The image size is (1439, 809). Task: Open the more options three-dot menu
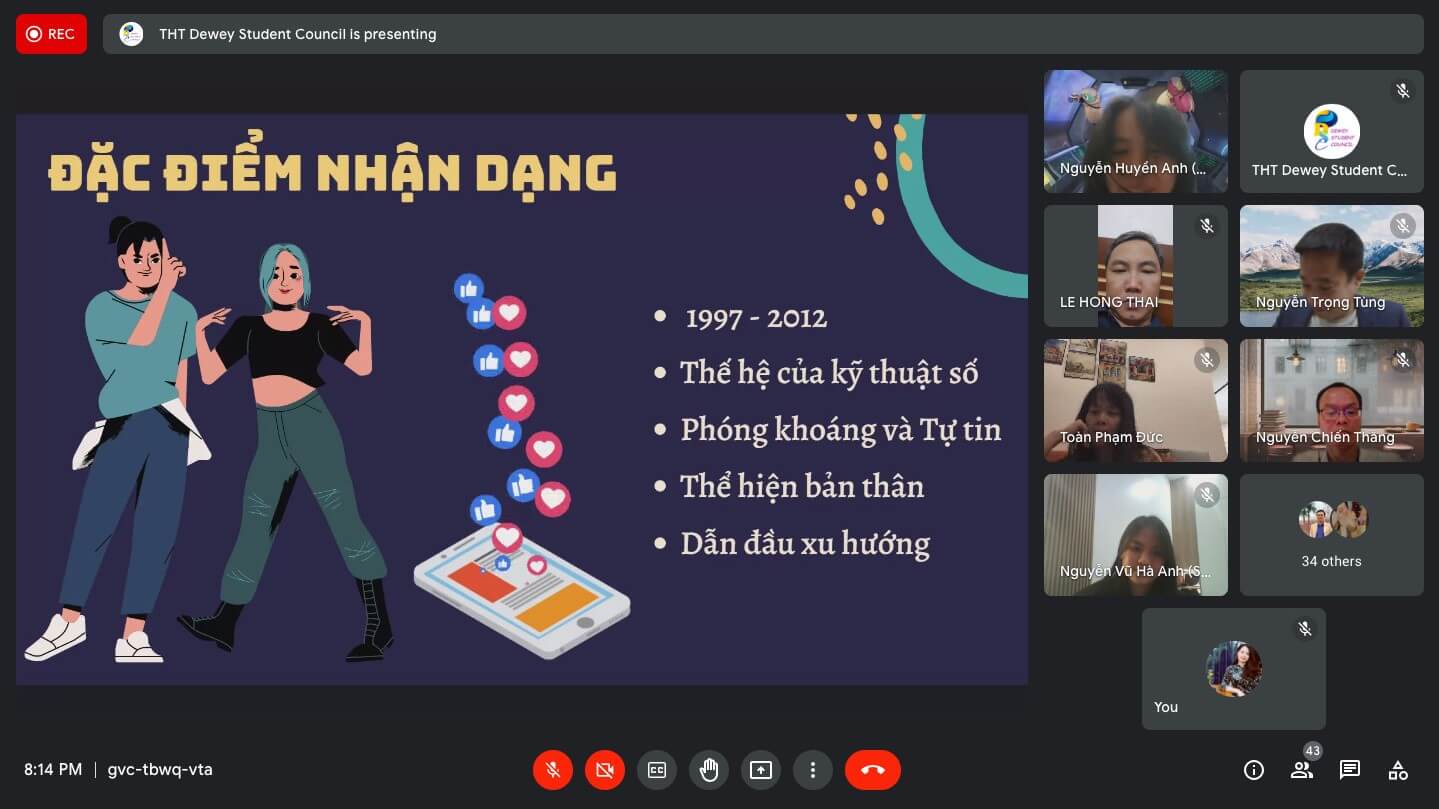813,770
